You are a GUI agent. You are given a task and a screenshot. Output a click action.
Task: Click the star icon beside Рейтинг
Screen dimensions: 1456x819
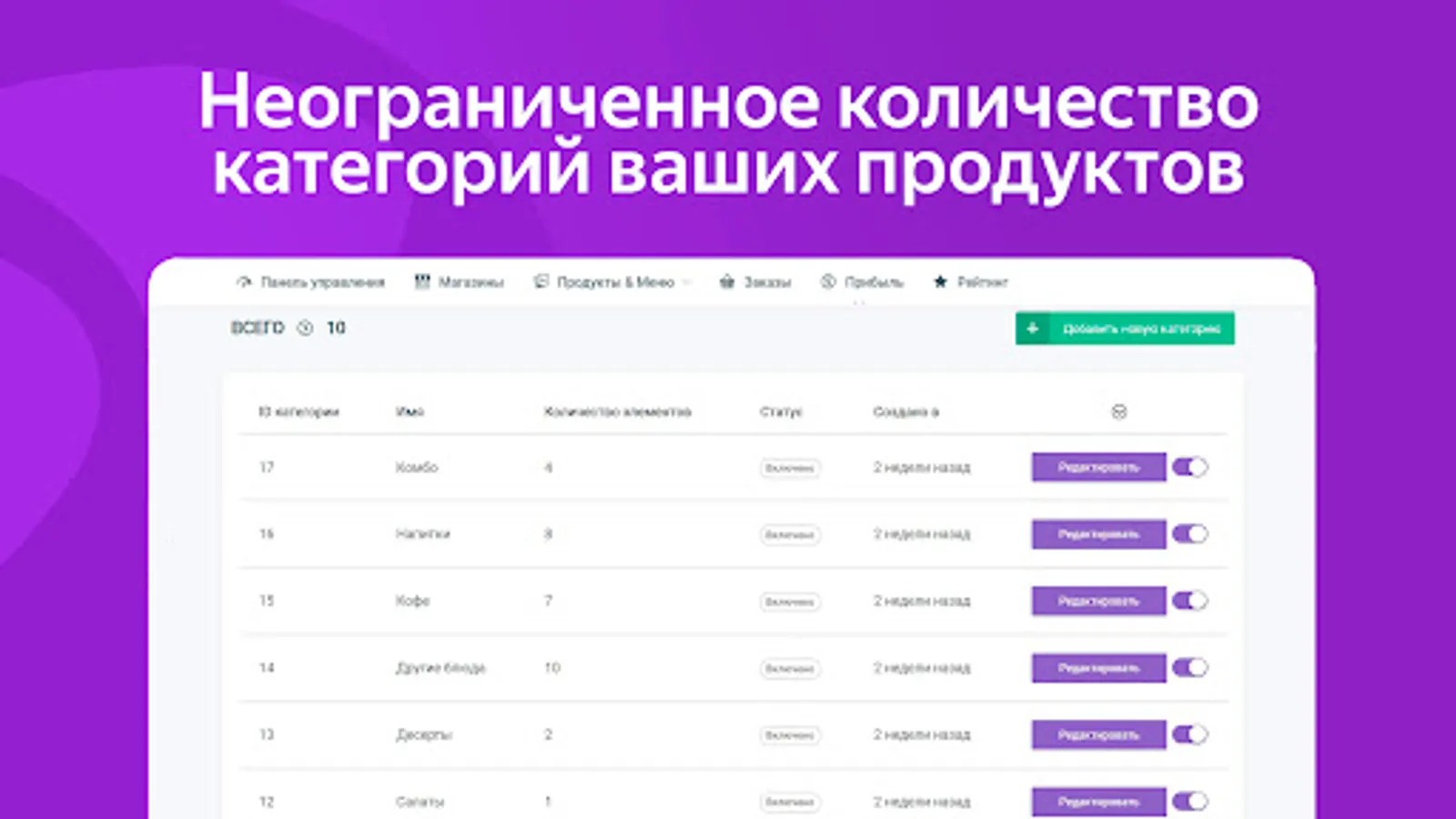[x=941, y=282]
